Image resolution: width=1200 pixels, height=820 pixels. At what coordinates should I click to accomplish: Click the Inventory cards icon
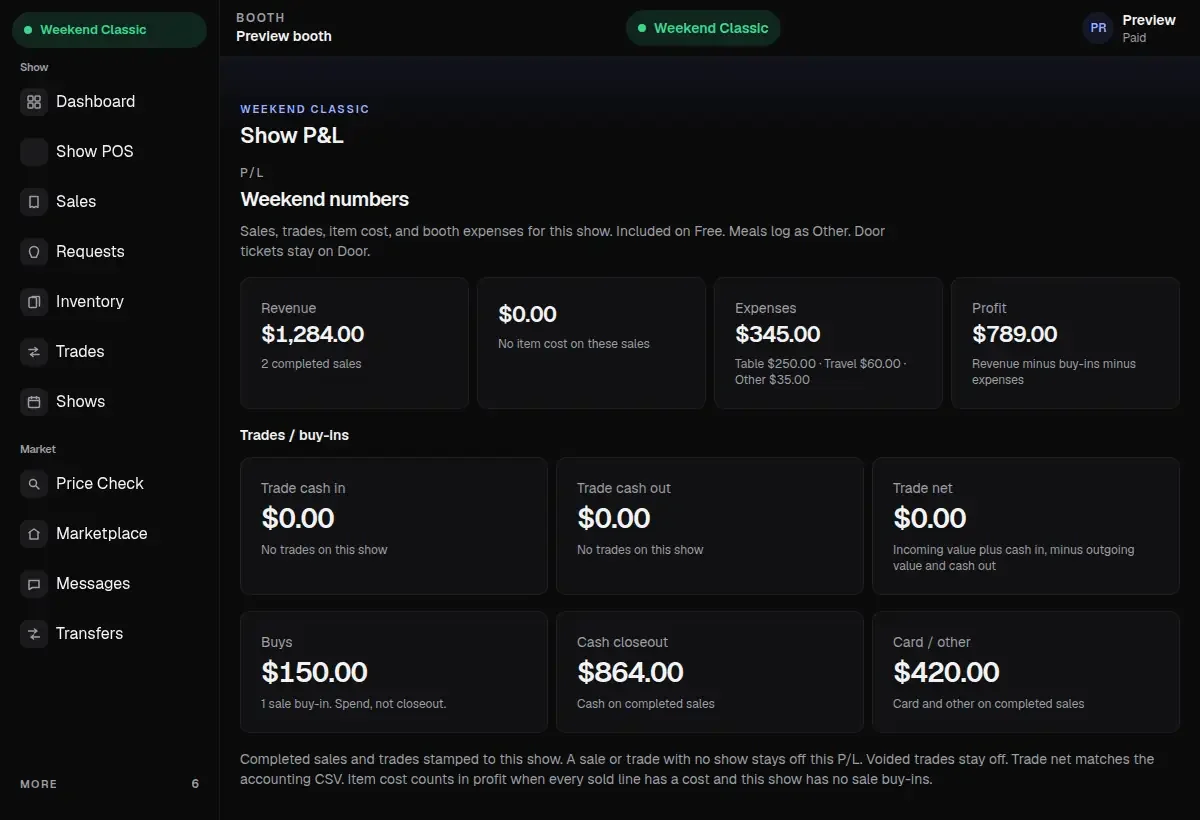[x=34, y=302]
